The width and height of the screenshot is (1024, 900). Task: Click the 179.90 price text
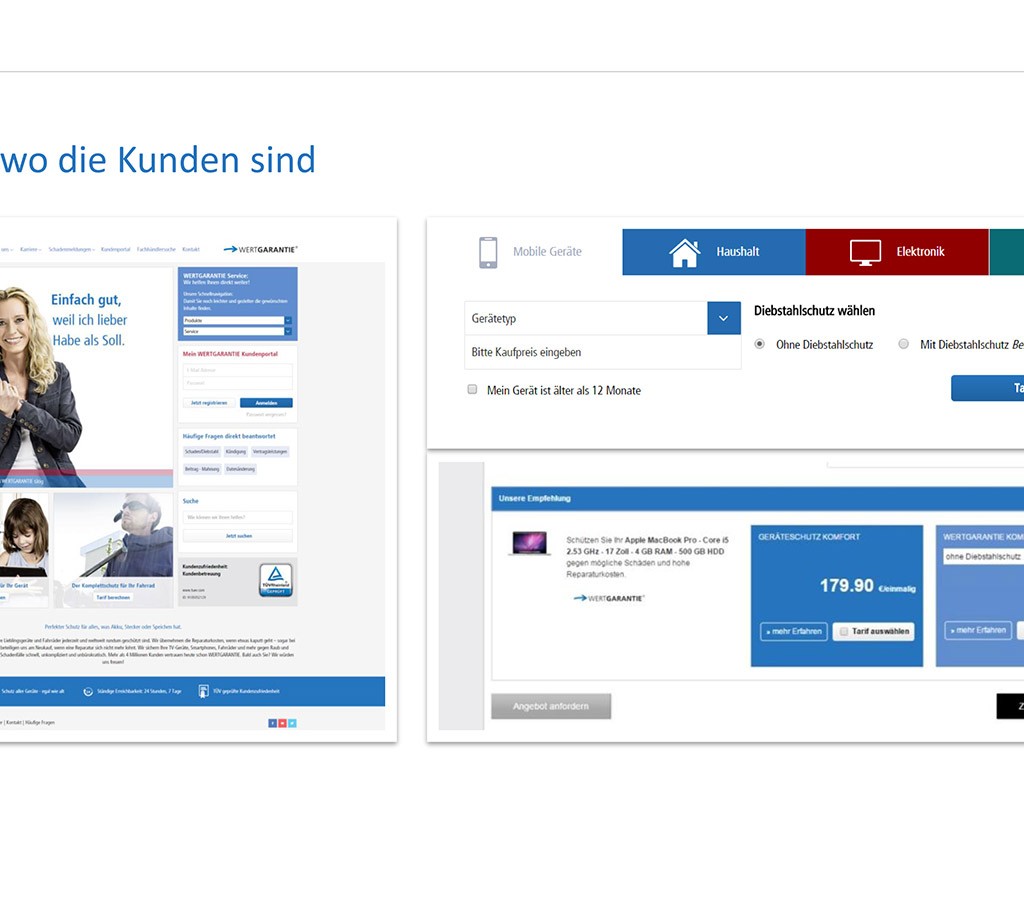(846, 586)
